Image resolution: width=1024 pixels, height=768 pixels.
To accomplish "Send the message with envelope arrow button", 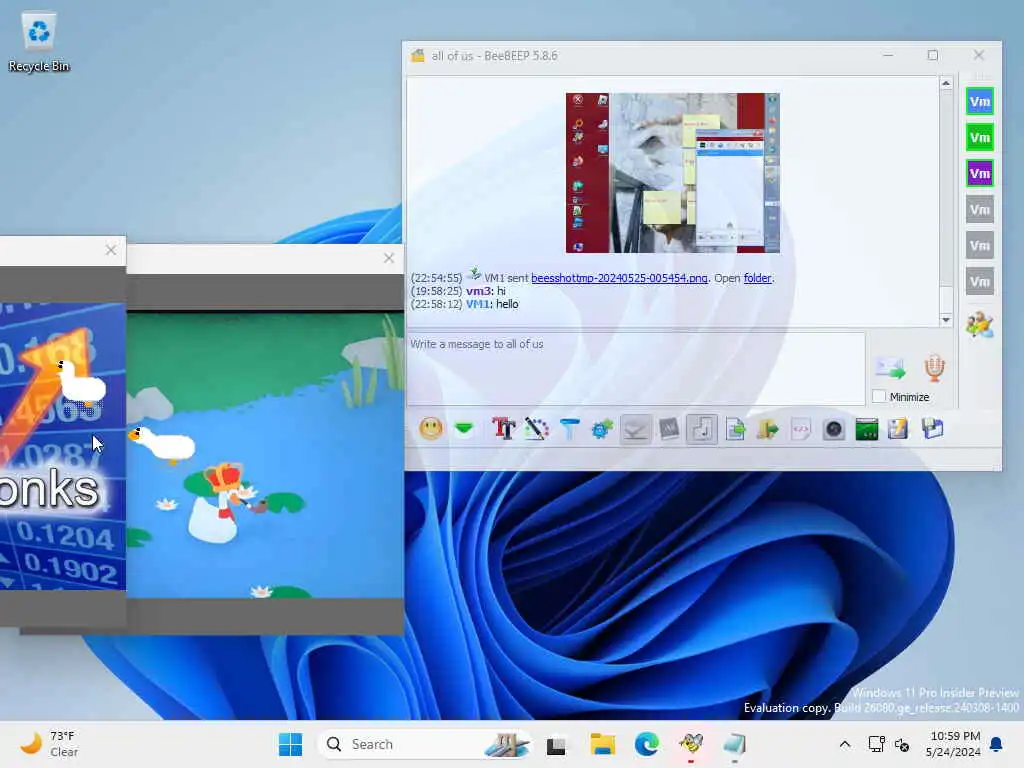I will click(x=891, y=369).
